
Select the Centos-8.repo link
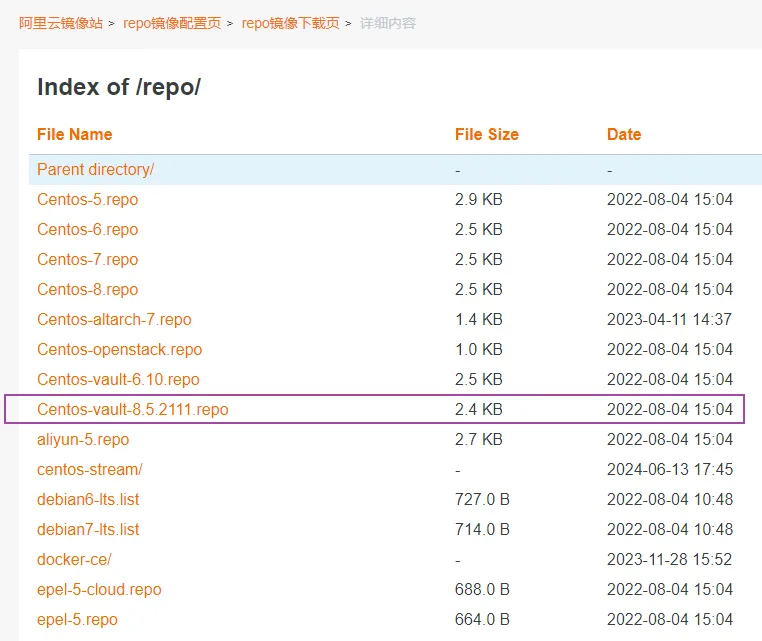tap(87, 289)
